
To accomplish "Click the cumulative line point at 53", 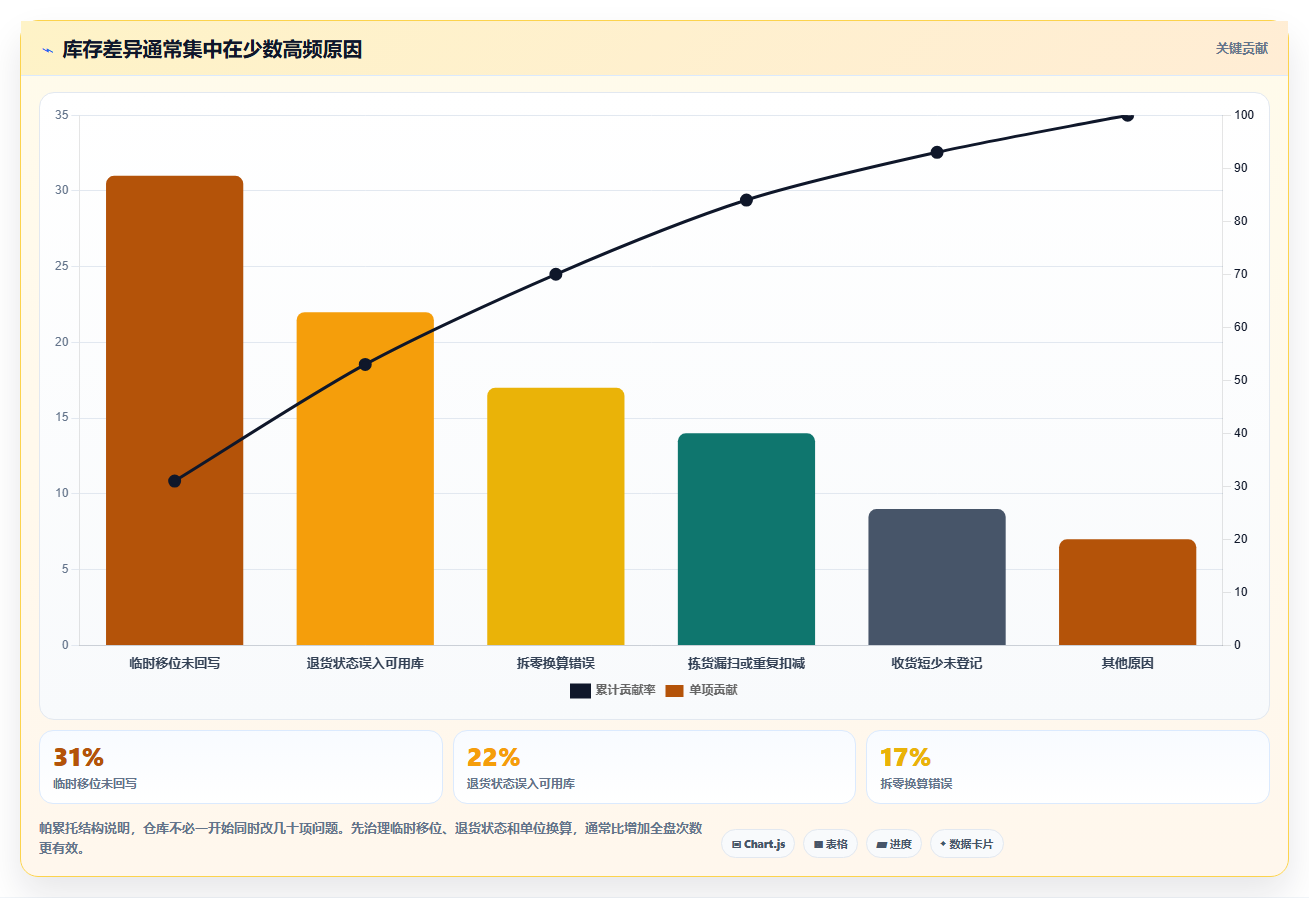I will (365, 364).
